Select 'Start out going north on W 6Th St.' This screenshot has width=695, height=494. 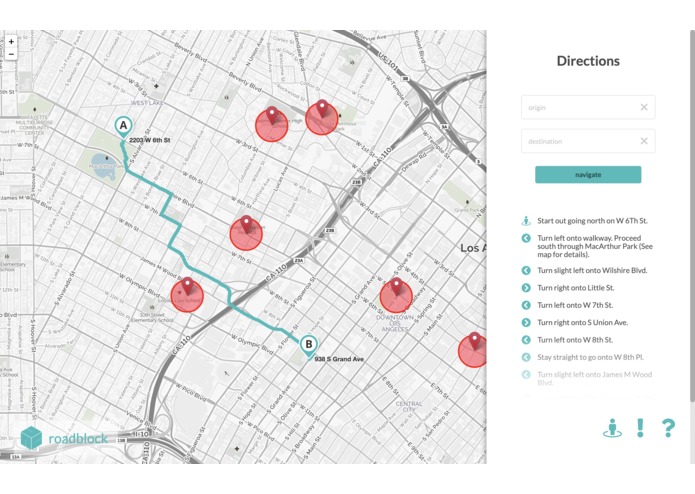click(592, 221)
